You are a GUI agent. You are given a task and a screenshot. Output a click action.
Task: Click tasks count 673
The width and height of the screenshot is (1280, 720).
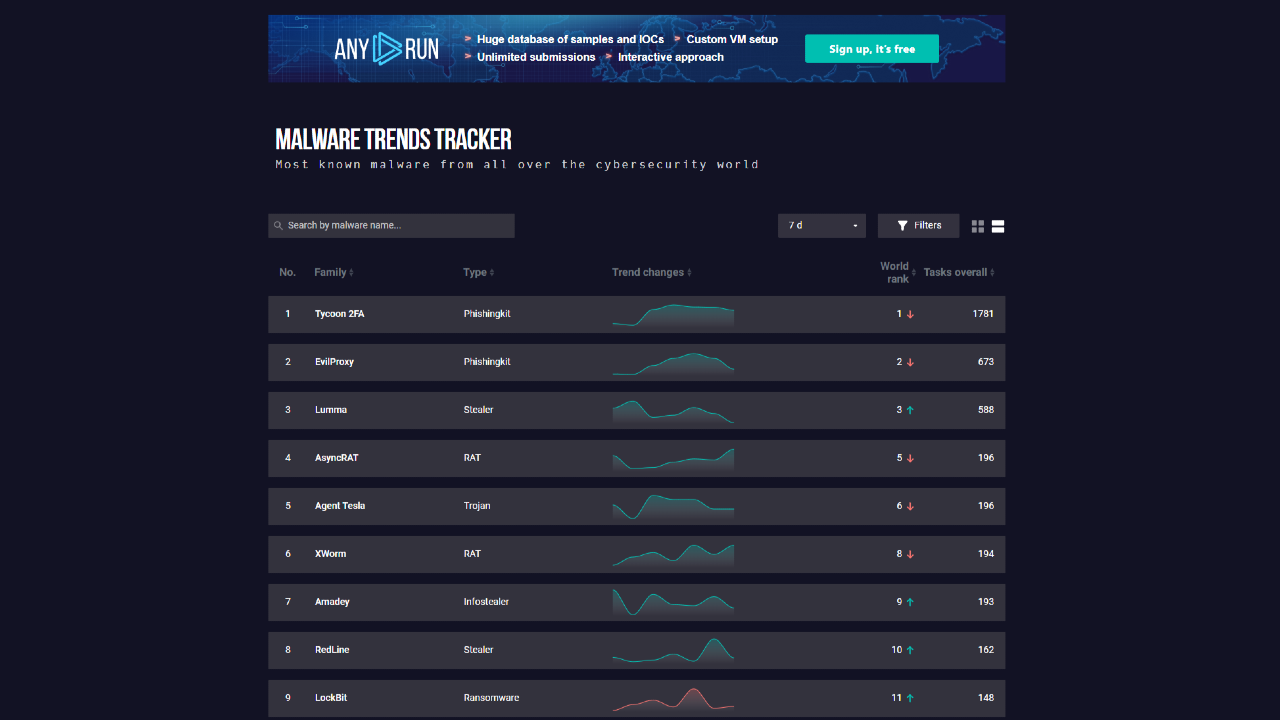click(x=986, y=362)
